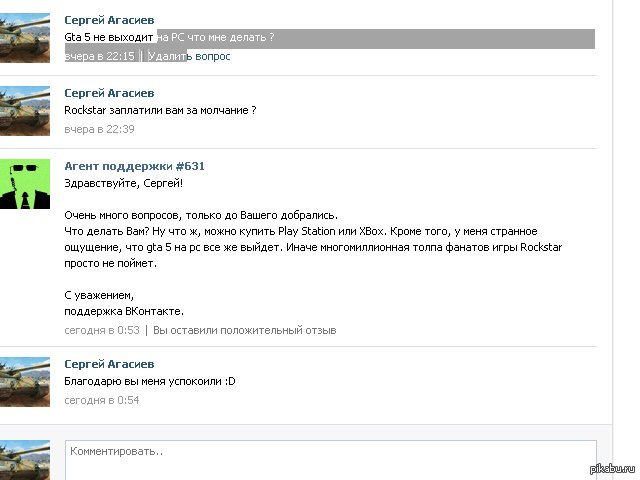
Task: Click the "Удалить вопрос" link
Action: coord(188,57)
